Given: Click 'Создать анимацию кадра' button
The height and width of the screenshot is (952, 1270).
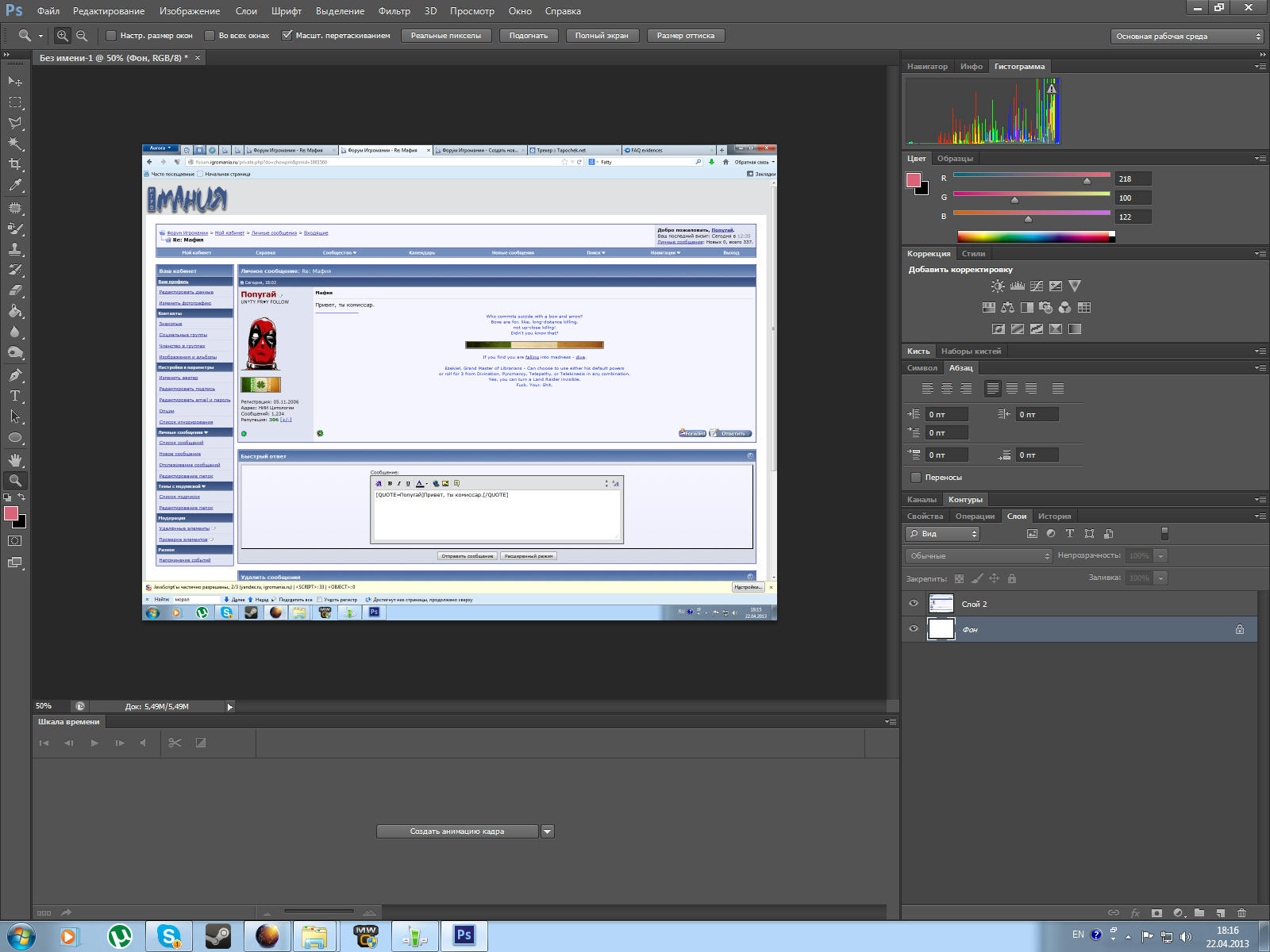Looking at the screenshot, I should pos(457,831).
